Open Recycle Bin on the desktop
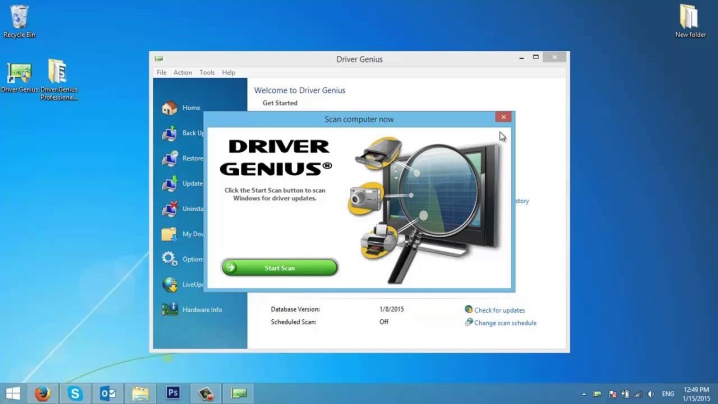The height and width of the screenshot is (404, 718). (x=19, y=21)
